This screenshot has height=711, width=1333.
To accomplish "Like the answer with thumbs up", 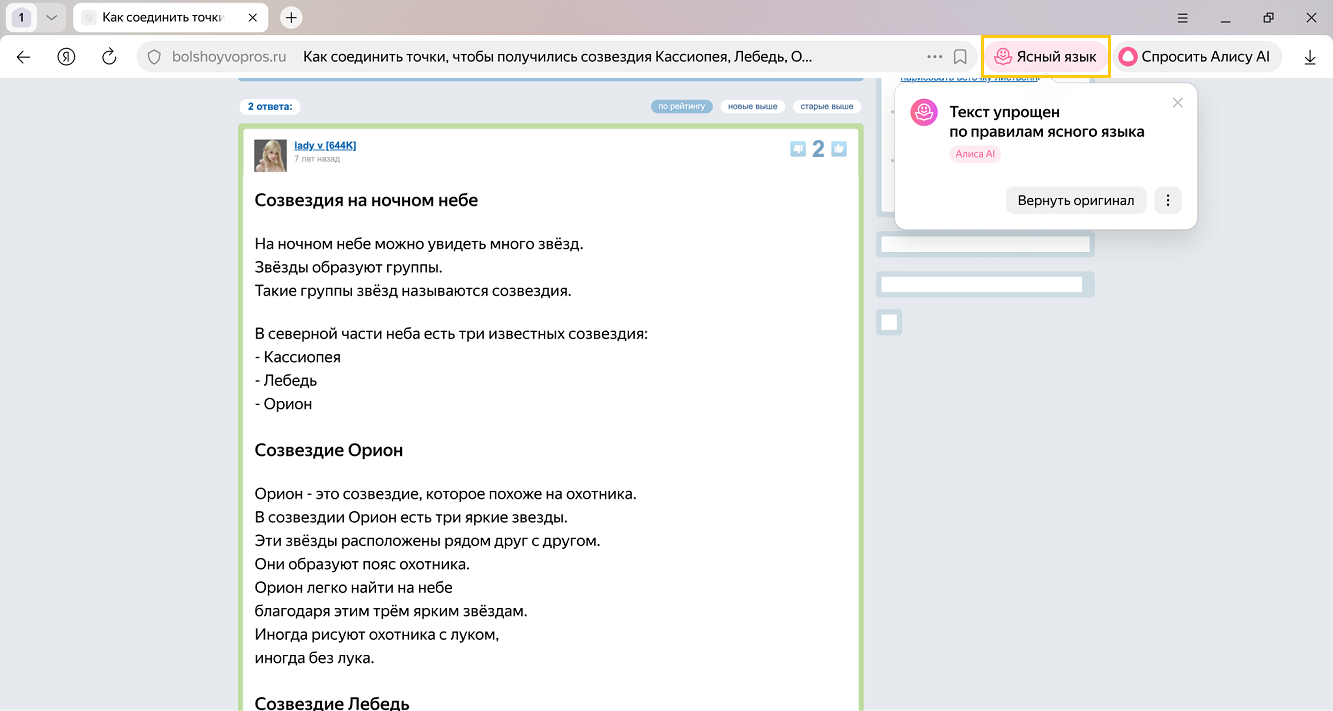I will (x=839, y=149).
